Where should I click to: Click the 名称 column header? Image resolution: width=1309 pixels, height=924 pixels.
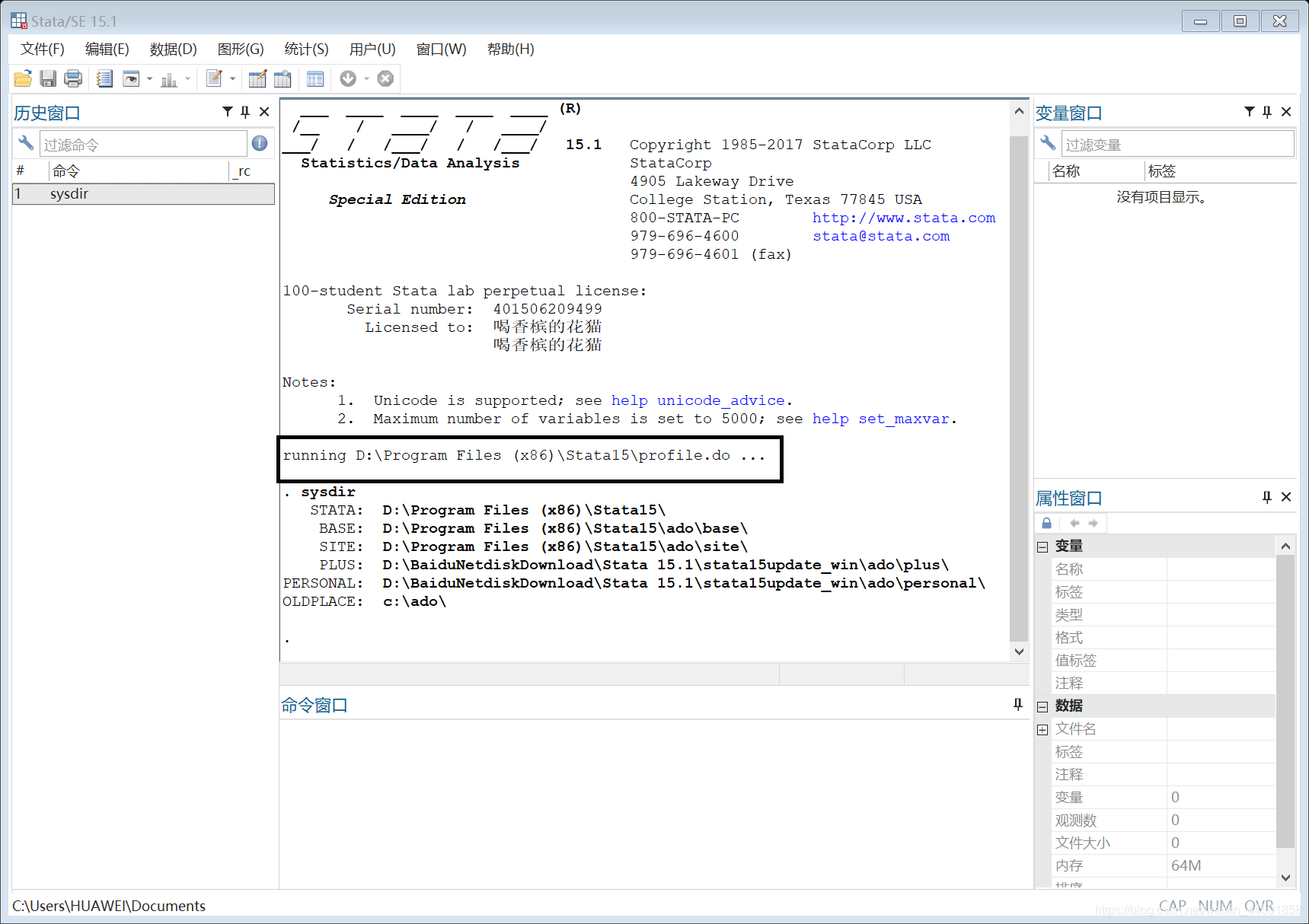point(1096,171)
